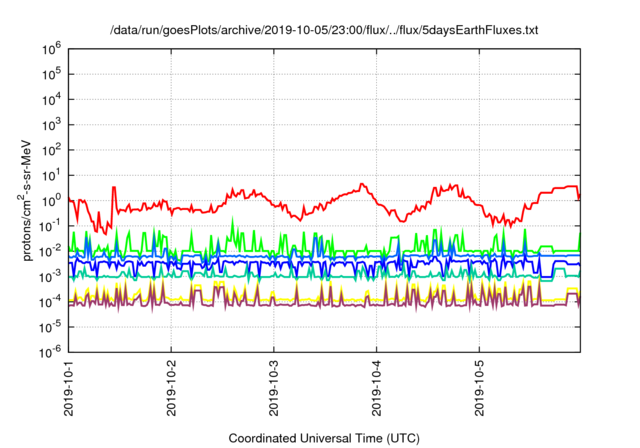Click the protons/cm2-s-sr-MeV y-axis title
Screen dimensions: 640x448
click(25, 200)
